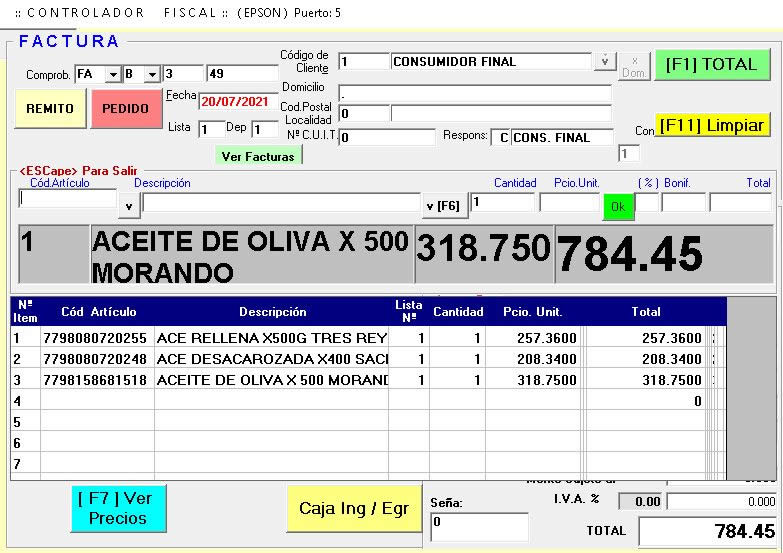Viewport: 783px width, 553px height.
Task: Select the red PEDIDO button
Action: (126, 108)
